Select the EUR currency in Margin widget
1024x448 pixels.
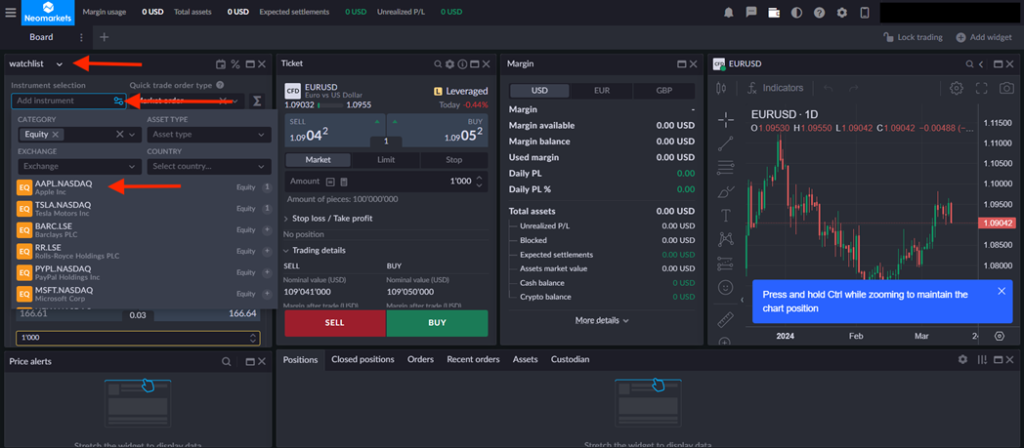pos(602,90)
